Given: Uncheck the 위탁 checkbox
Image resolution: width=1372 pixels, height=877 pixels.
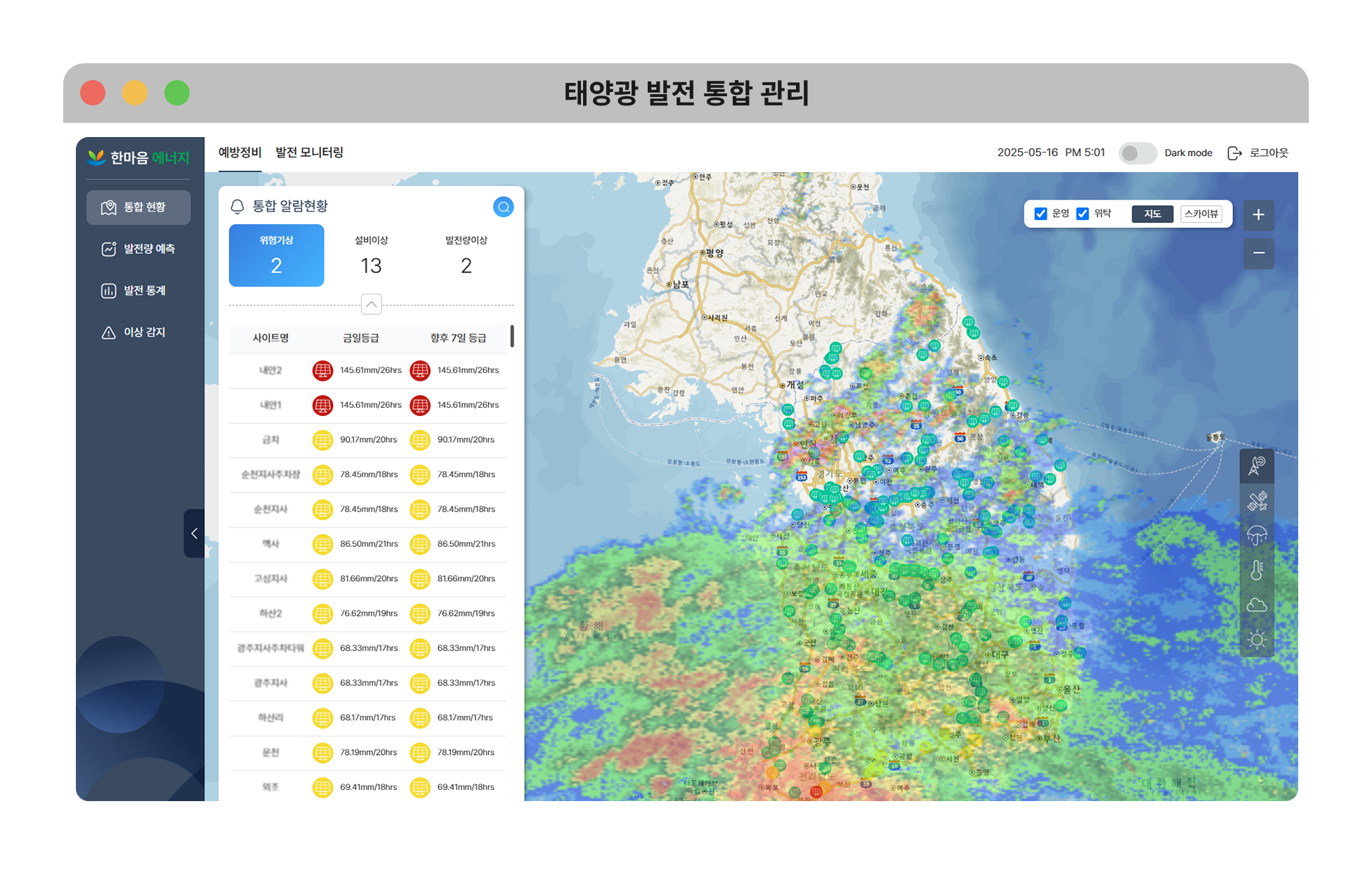Looking at the screenshot, I should [1083, 214].
